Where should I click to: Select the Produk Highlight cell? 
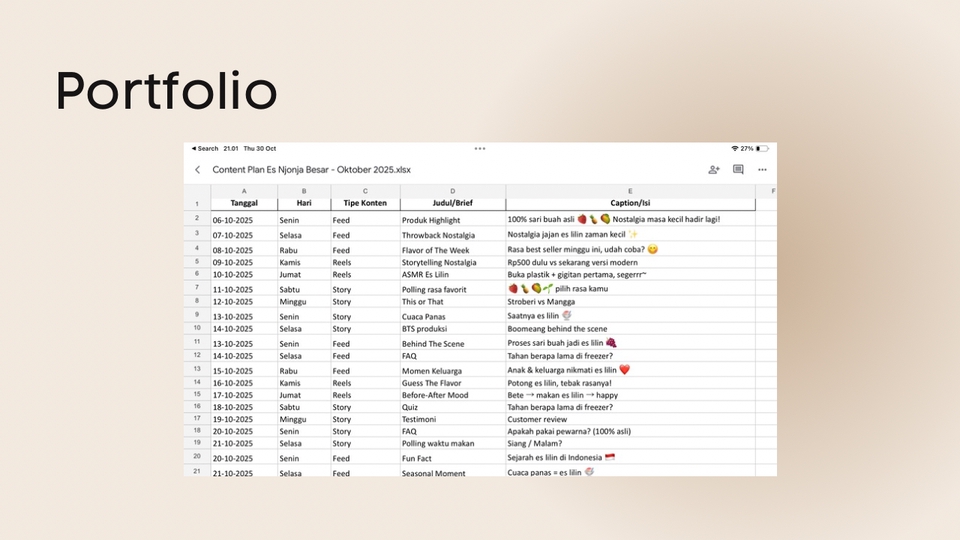point(431,219)
